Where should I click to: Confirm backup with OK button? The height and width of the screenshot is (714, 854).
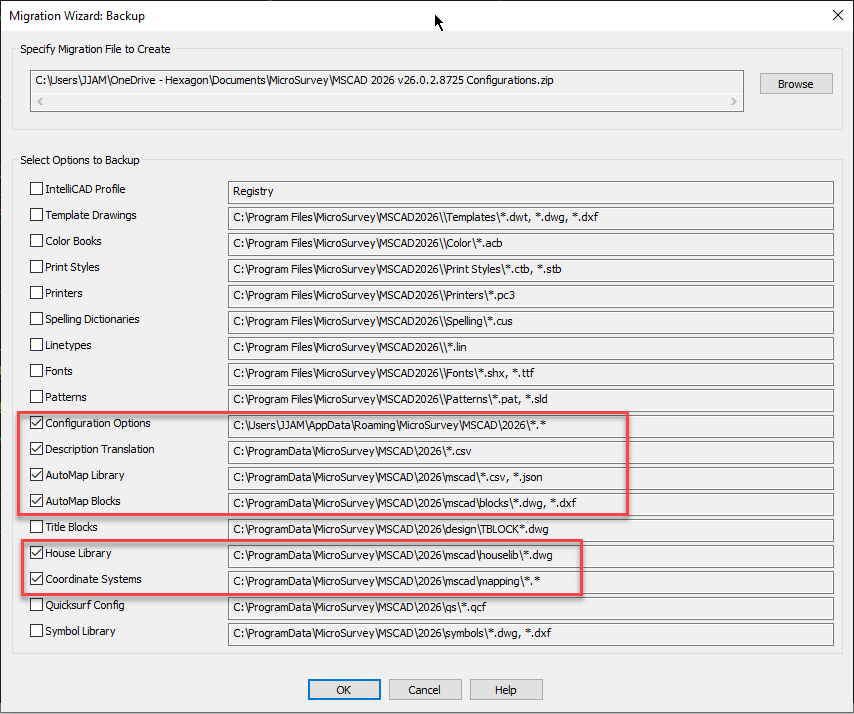pos(344,689)
